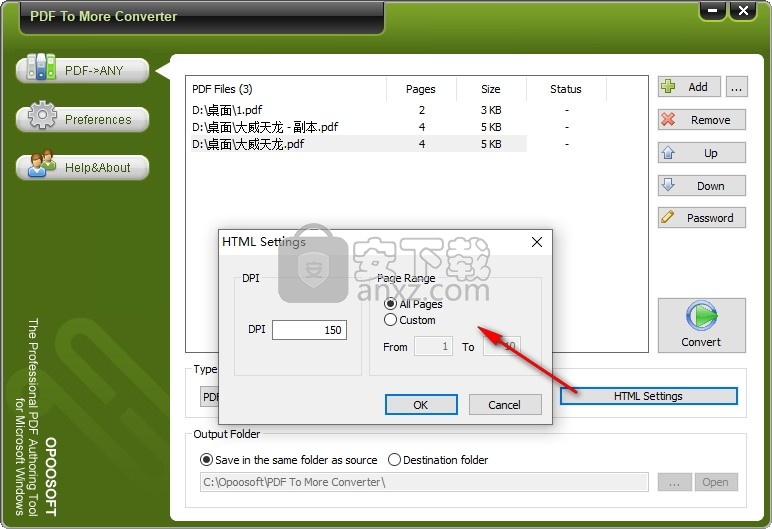Screen dimensions: 772x529
Task: Open the Type dropdown partly hidden behind the dialog
Action: click(210, 397)
